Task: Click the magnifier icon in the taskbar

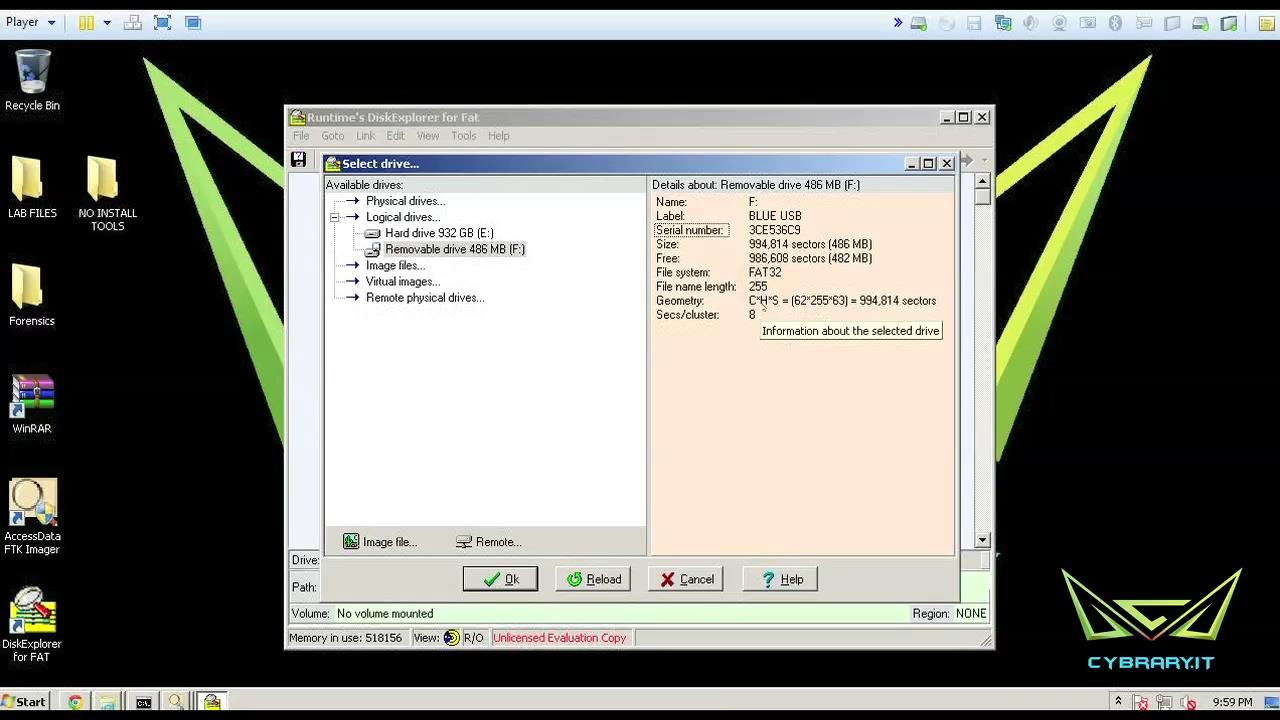Action: (x=175, y=702)
